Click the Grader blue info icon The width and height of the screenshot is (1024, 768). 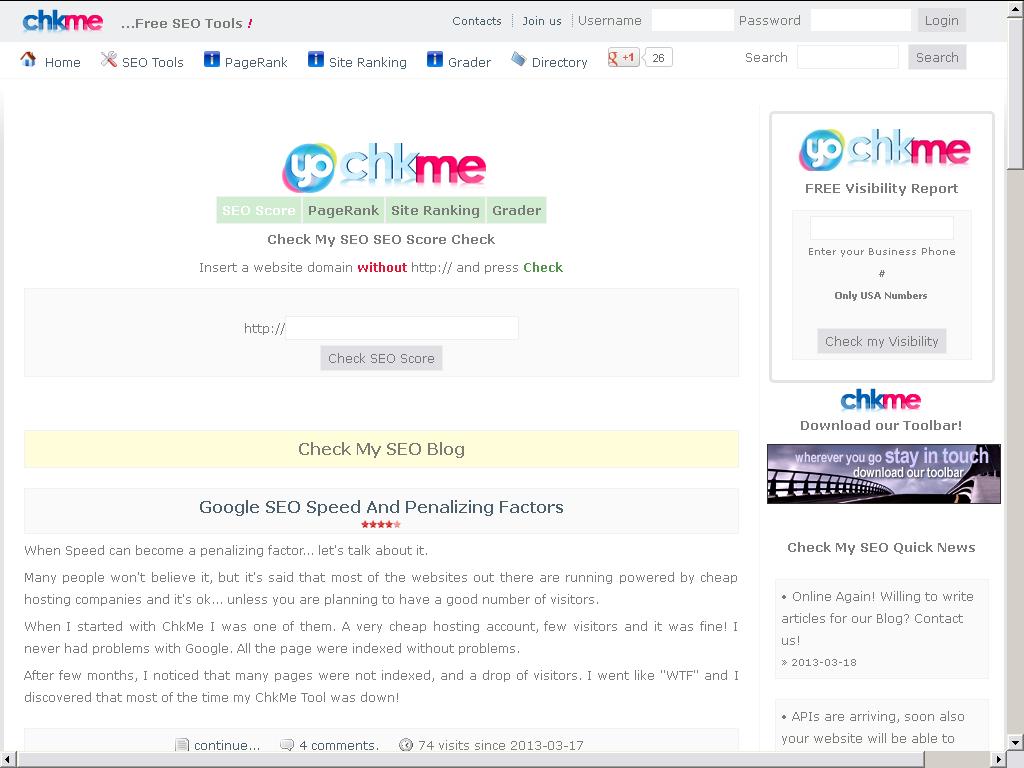(434, 59)
